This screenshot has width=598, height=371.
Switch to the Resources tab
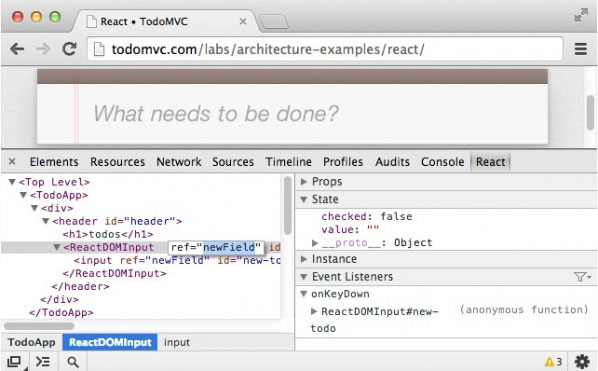tap(117, 162)
